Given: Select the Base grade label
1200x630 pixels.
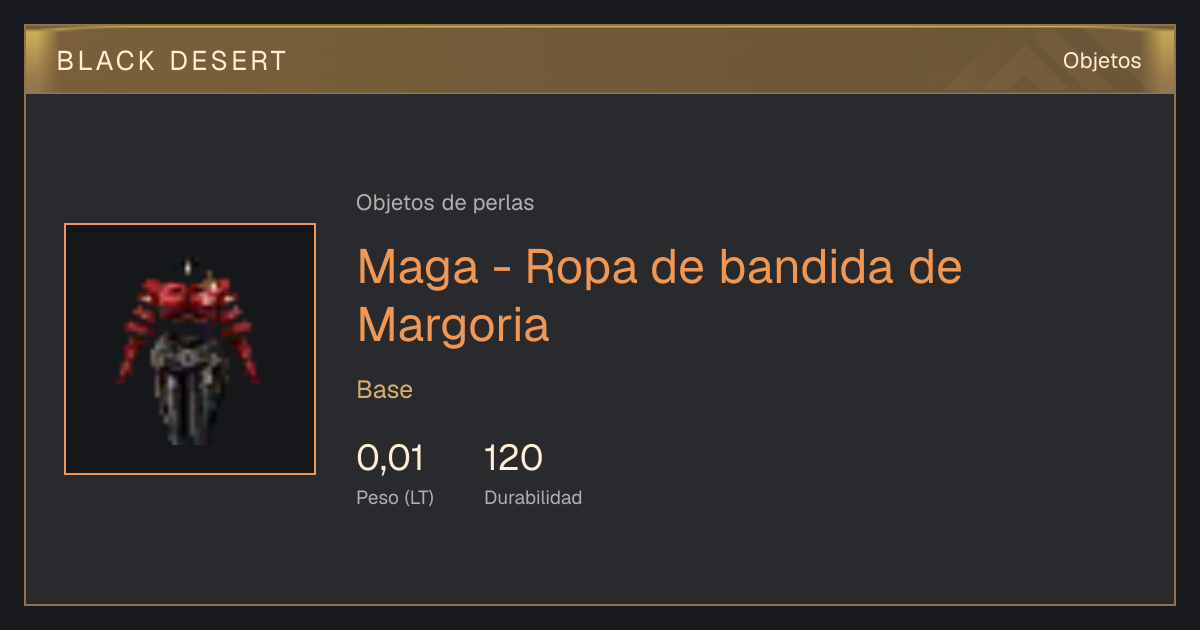Looking at the screenshot, I should [385, 390].
